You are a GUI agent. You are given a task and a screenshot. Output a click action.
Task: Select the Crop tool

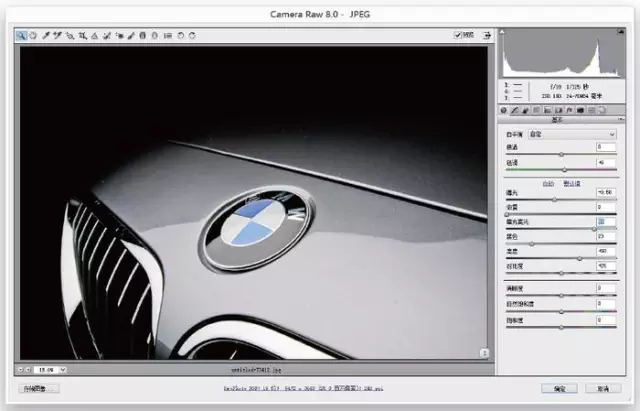click(83, 35)
